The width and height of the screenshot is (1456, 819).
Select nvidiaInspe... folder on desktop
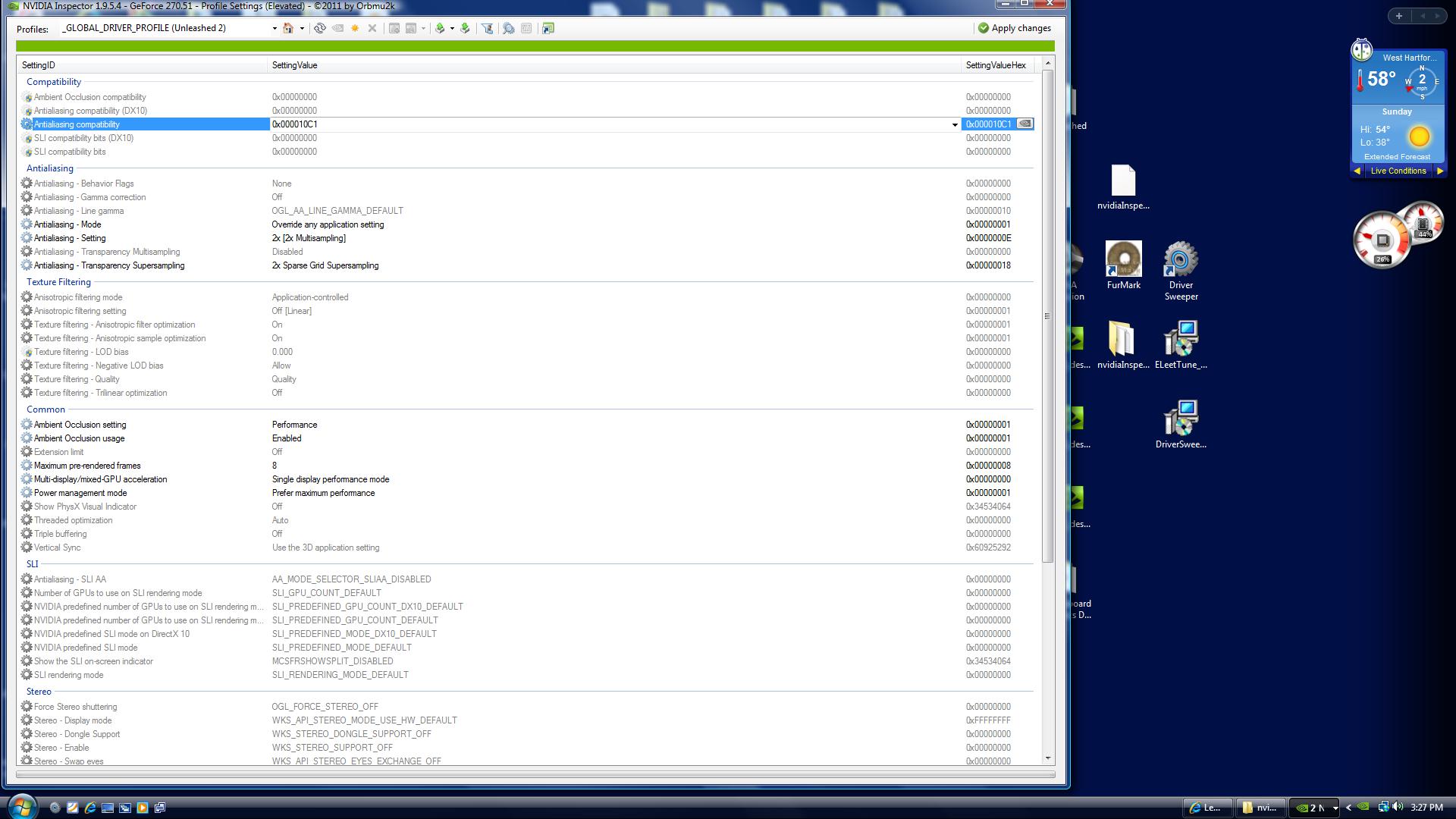[x=1123, y=345]
